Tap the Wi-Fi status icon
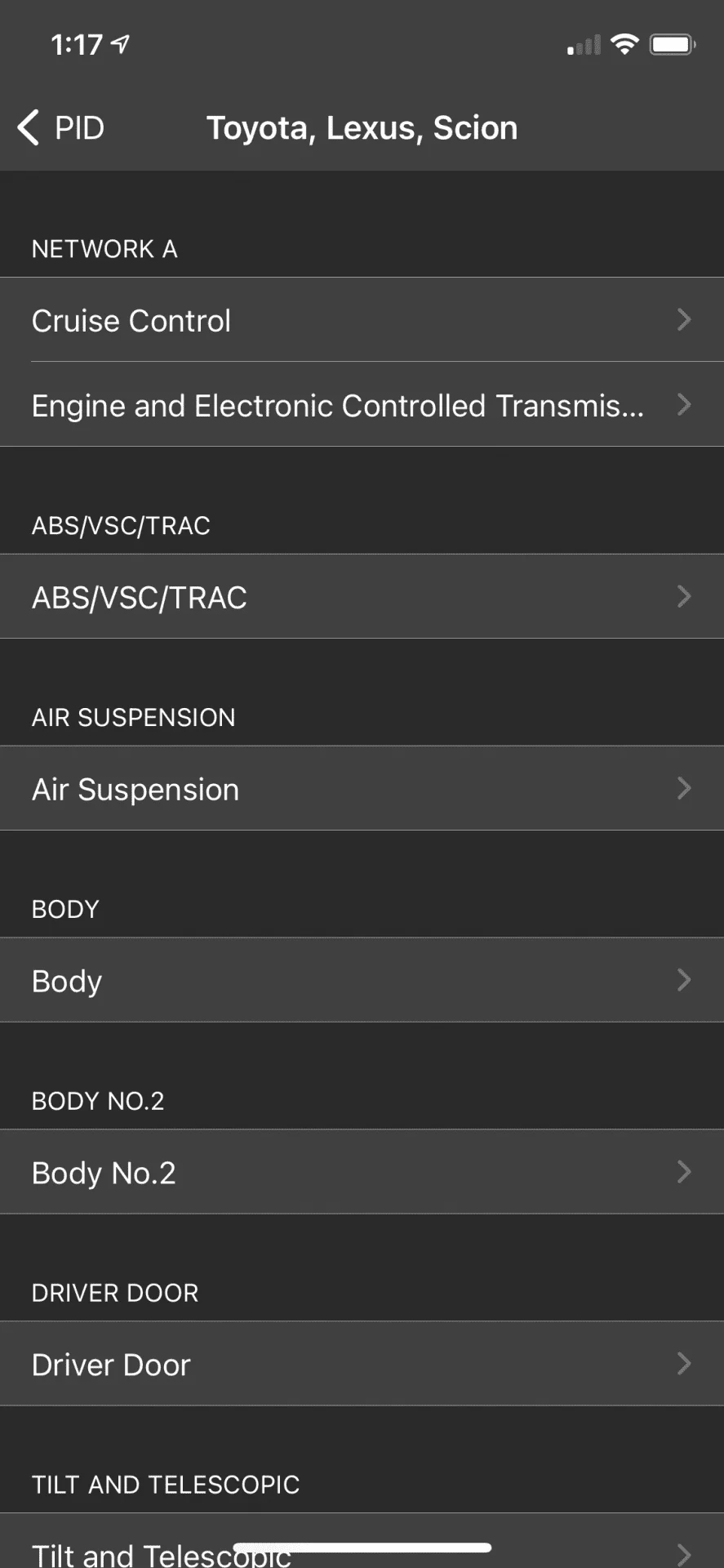The width and height of the screenshot is (724, 1568). pos(624,45)
